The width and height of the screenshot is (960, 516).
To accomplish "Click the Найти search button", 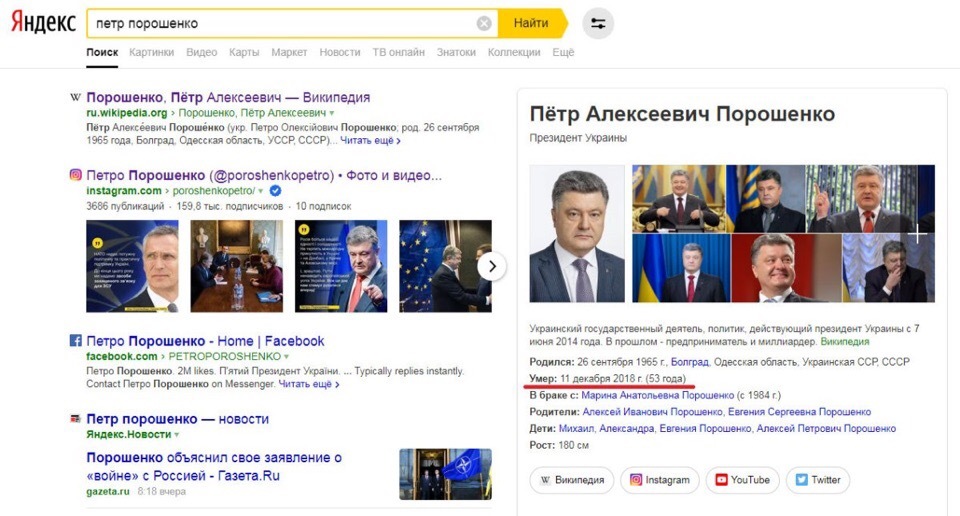I will [x=531, y=23].
